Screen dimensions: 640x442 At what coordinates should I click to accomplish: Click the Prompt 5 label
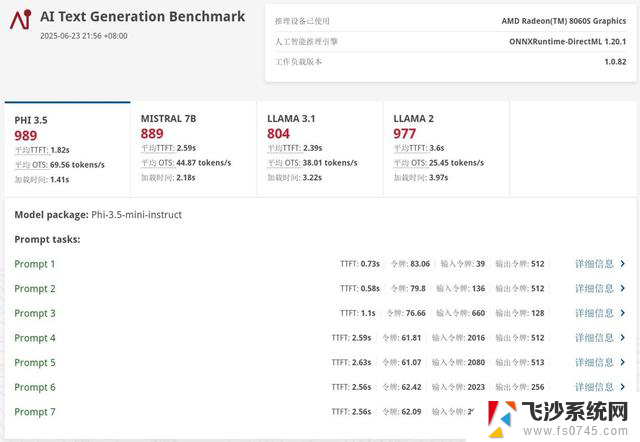click(35, 362)
